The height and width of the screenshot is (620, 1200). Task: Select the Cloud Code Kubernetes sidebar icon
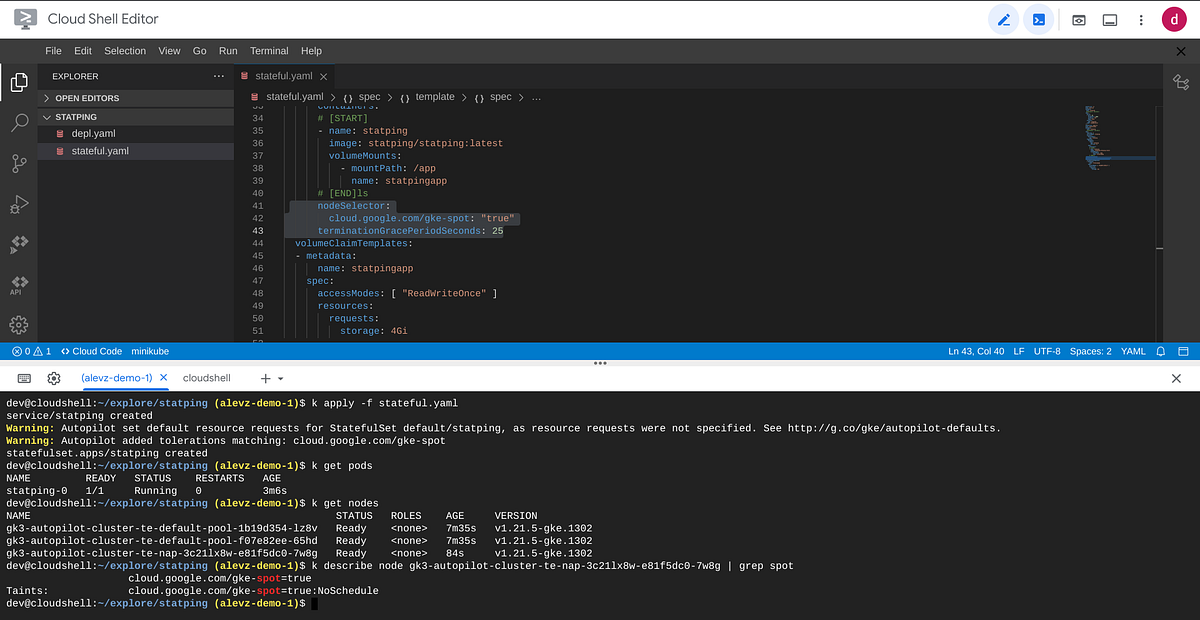pos(18,243)
